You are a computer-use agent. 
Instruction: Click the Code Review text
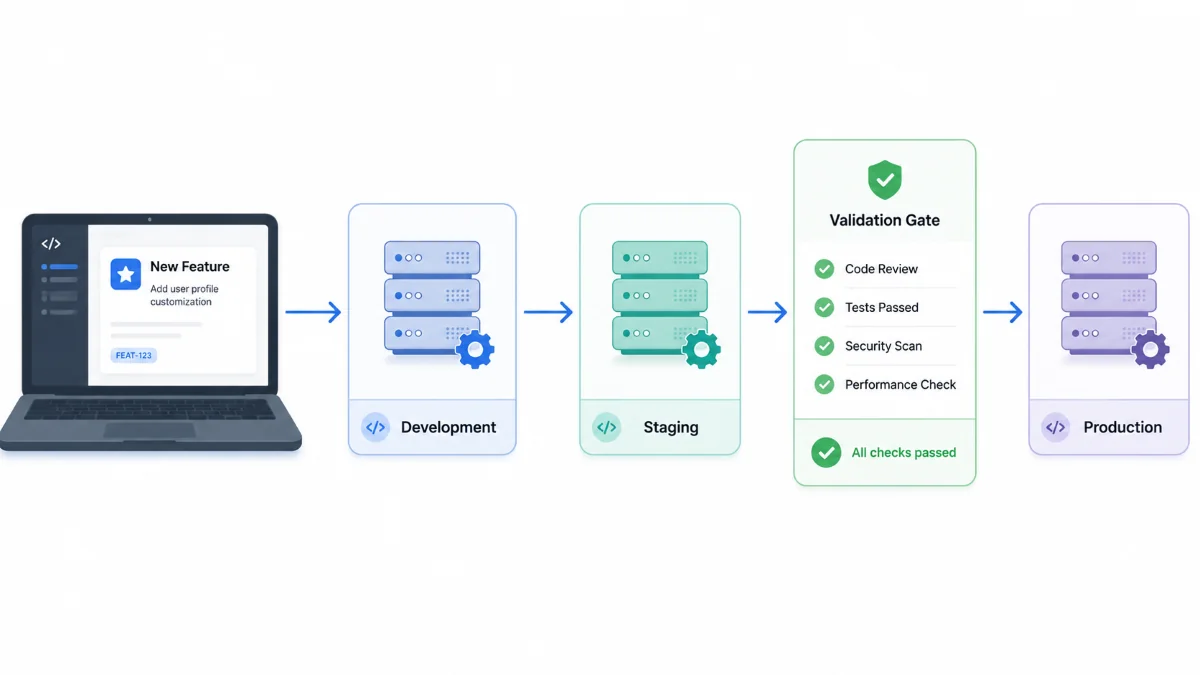tap(881, 269)
